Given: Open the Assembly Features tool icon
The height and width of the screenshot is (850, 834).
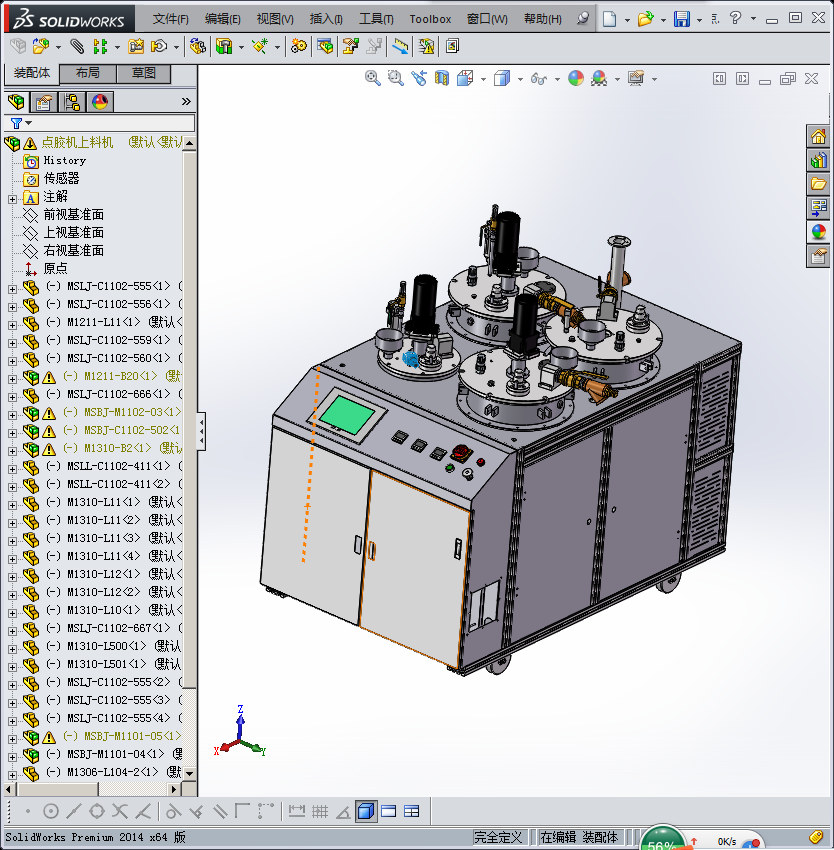Looking at the screenshot, I should [224, 47].
